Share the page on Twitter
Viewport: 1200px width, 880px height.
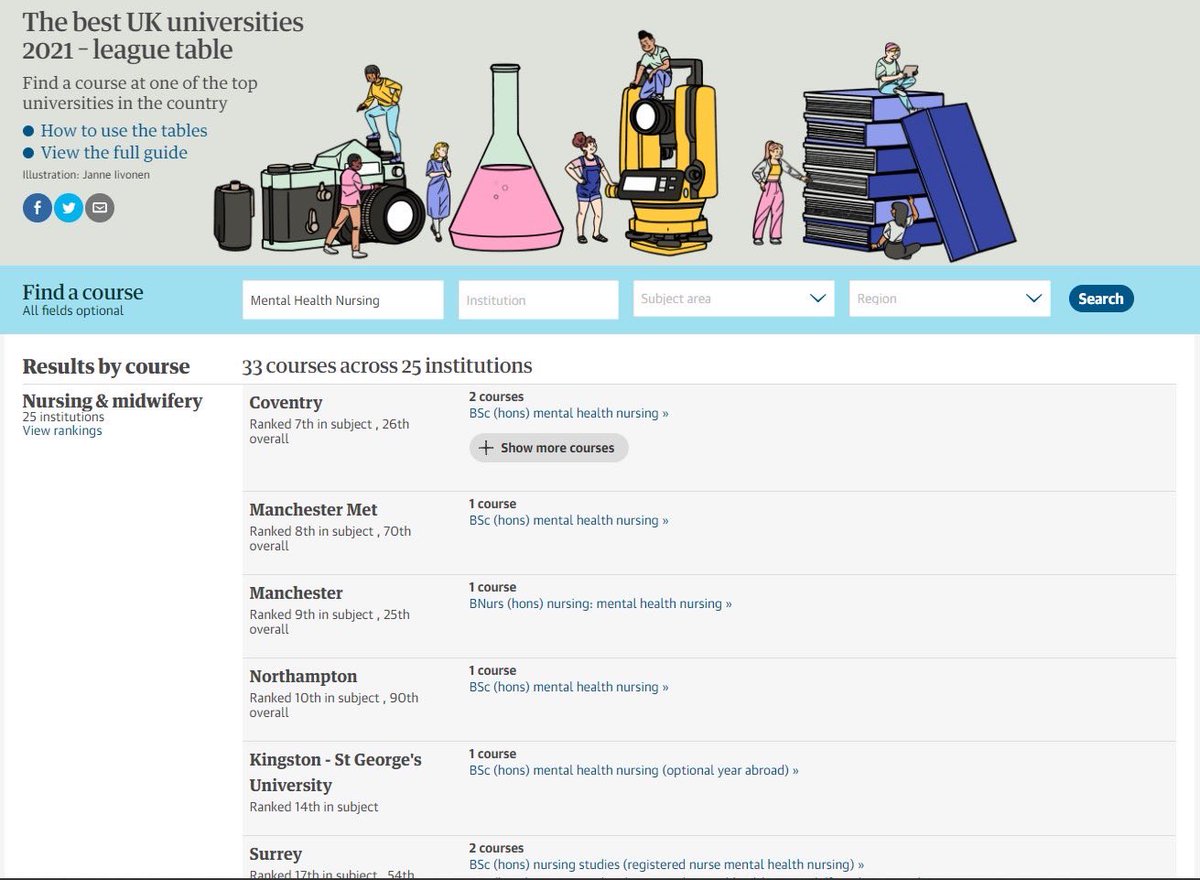coord(68,208)
